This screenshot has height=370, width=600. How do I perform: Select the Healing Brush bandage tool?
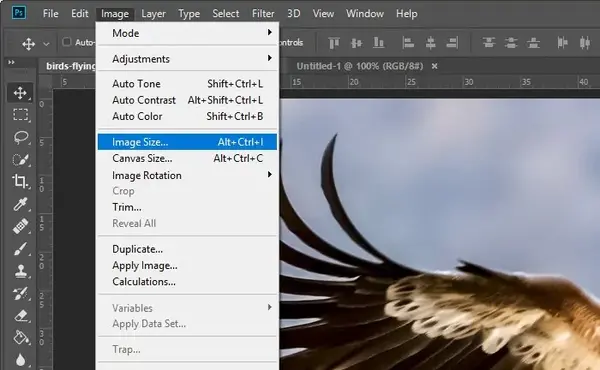pyautogui.click(x=20, y=226)
